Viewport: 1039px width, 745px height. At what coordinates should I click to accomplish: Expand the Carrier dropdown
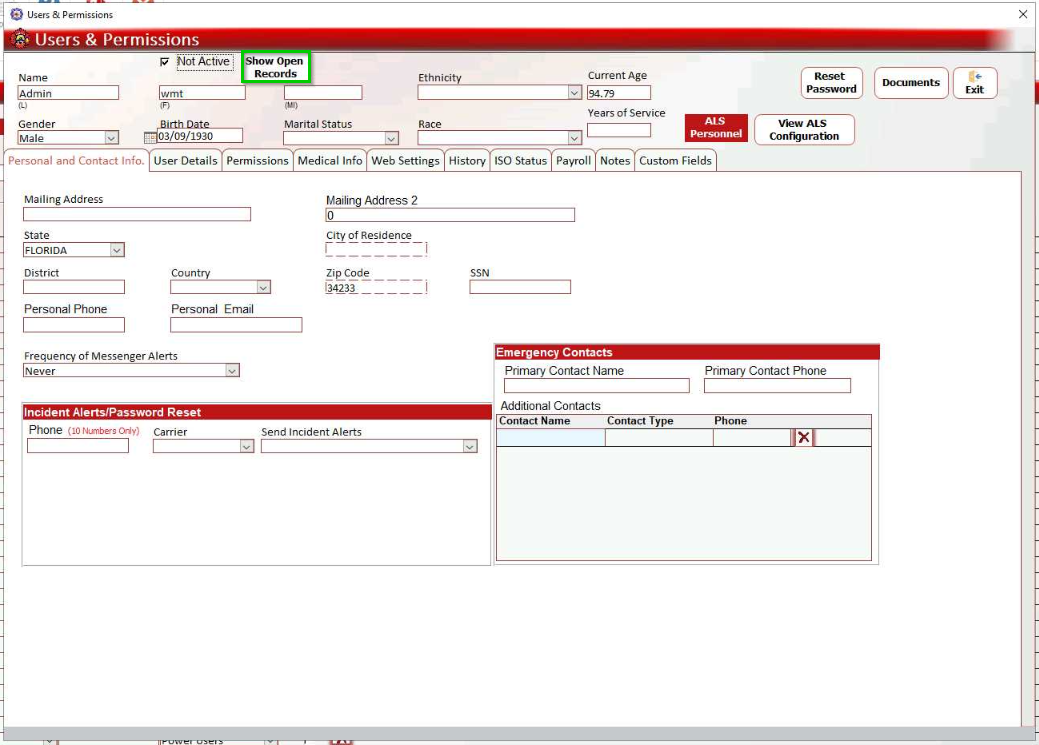click(x=247, y=447)
